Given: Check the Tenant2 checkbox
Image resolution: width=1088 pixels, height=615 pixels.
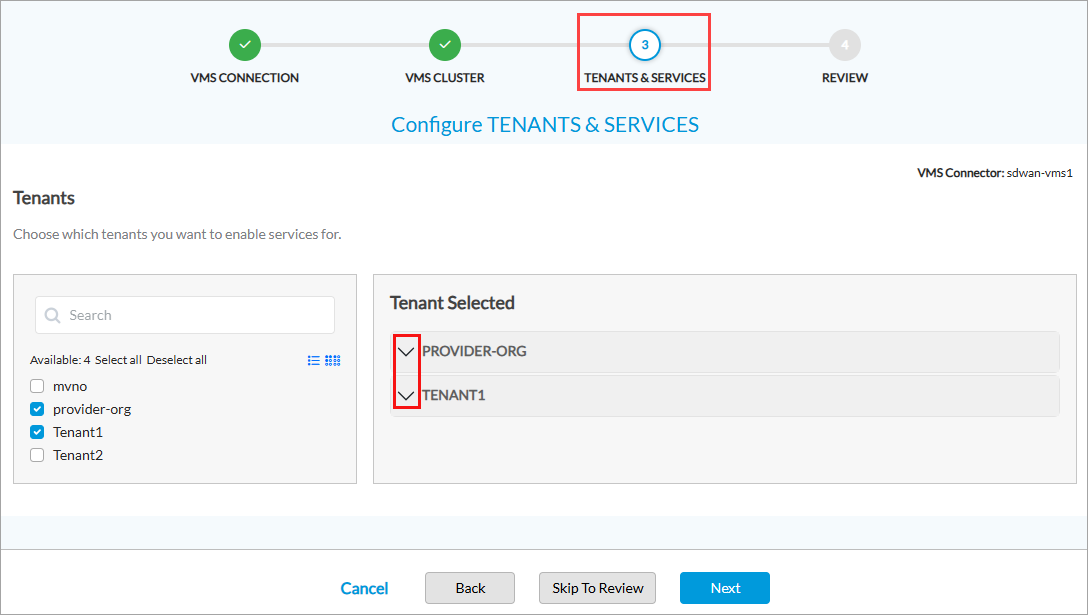Looking at the screenshot, I should [37, 455].
